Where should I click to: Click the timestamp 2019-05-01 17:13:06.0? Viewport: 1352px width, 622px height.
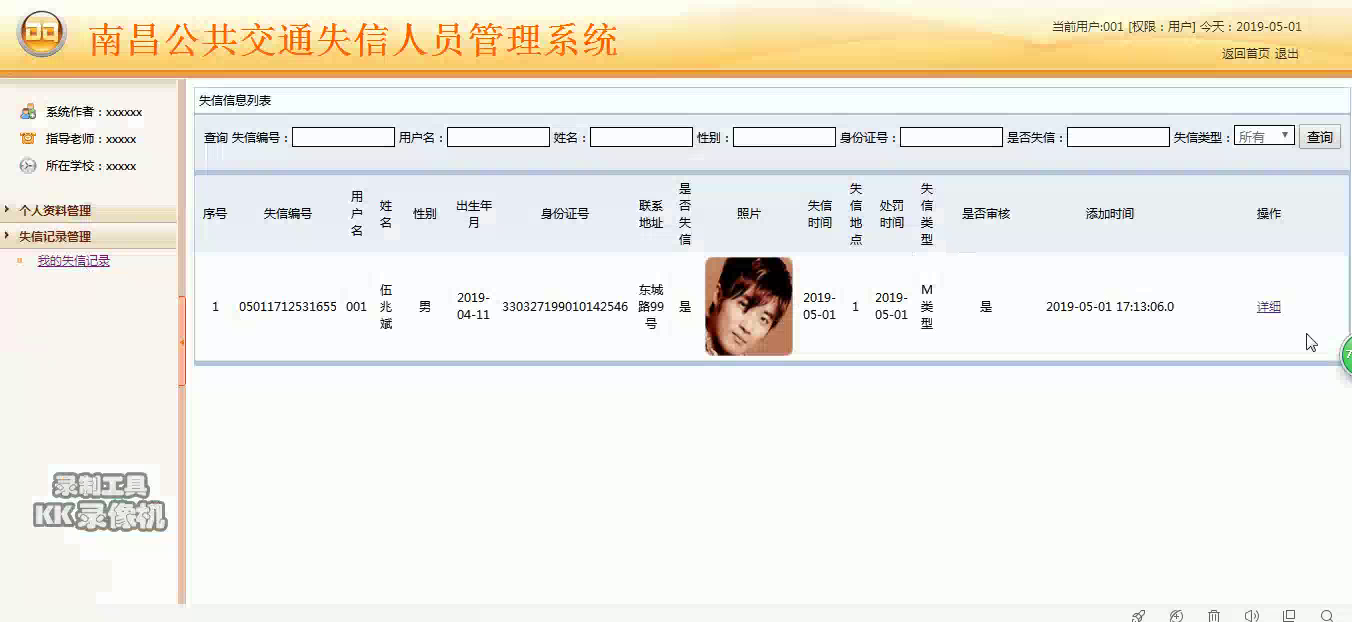point(1110,307)
